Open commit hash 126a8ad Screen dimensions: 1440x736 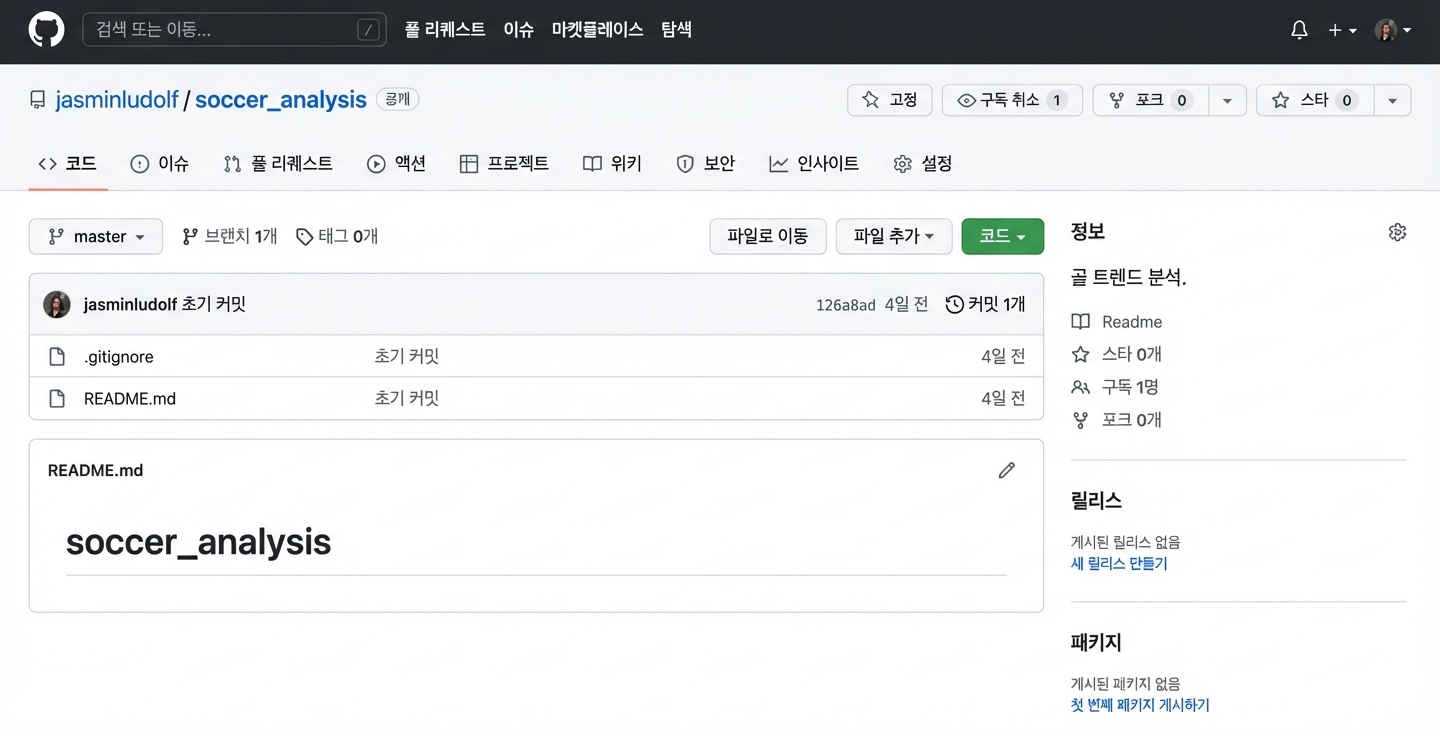tap(846, 305)
